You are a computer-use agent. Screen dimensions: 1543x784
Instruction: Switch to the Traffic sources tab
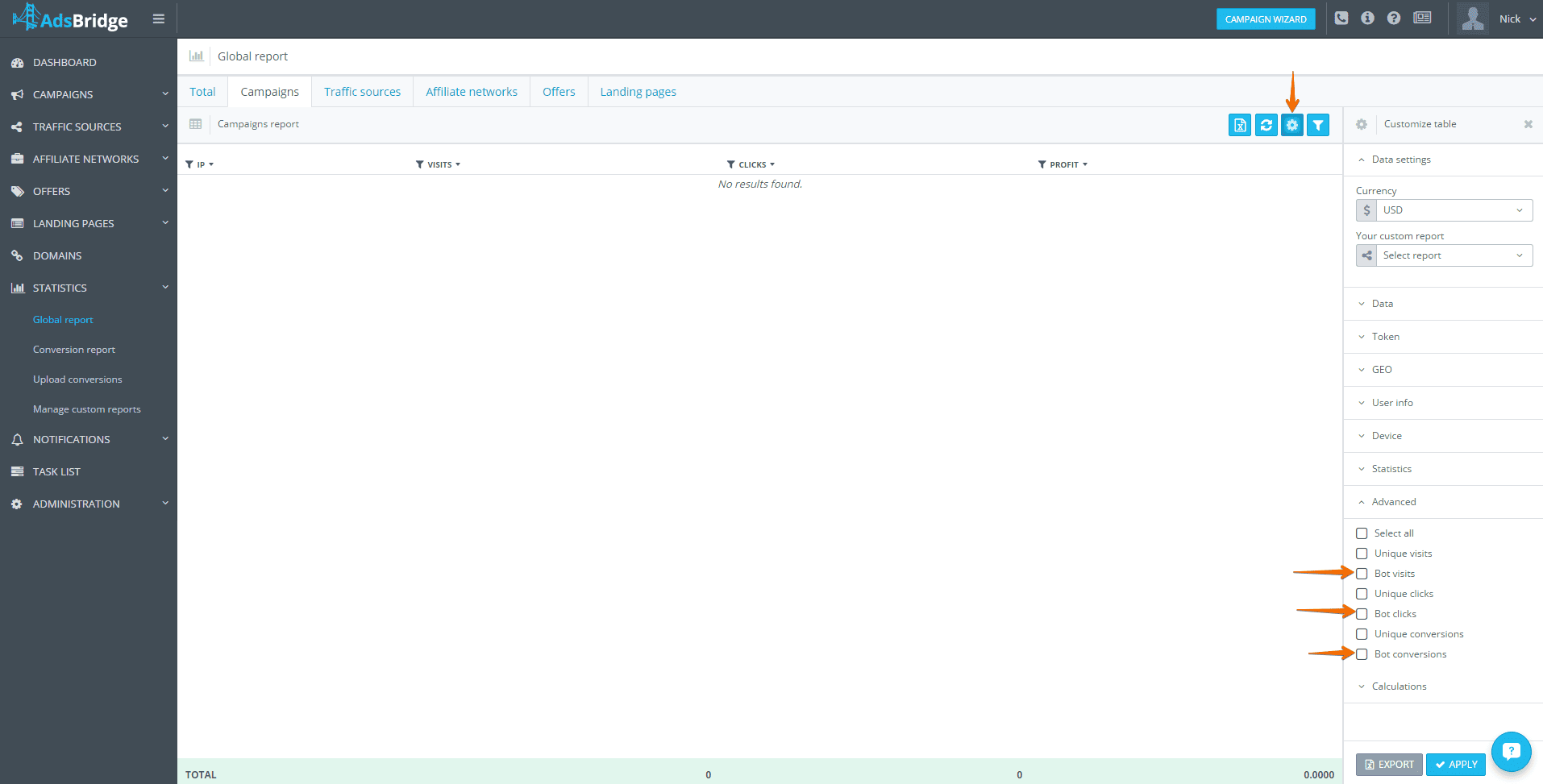[x=363, y=92]
